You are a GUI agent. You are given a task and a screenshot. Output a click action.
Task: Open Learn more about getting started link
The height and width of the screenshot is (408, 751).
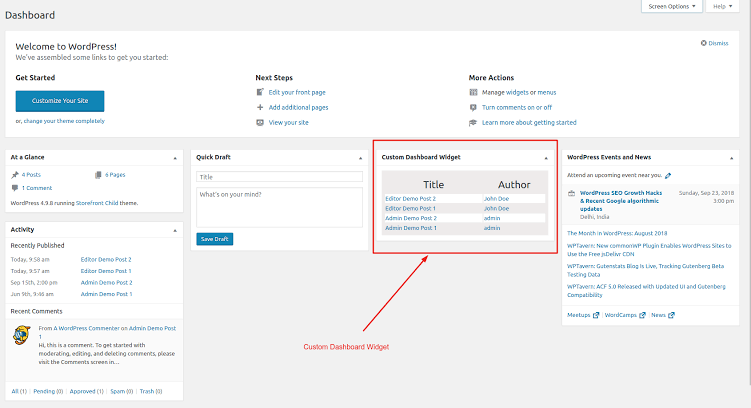(x=529, y=123)
